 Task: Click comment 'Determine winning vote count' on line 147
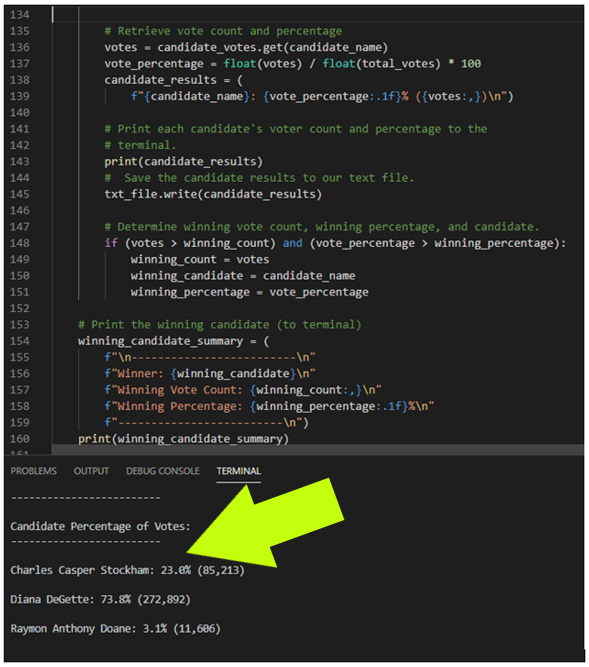[x=322, y=227]
